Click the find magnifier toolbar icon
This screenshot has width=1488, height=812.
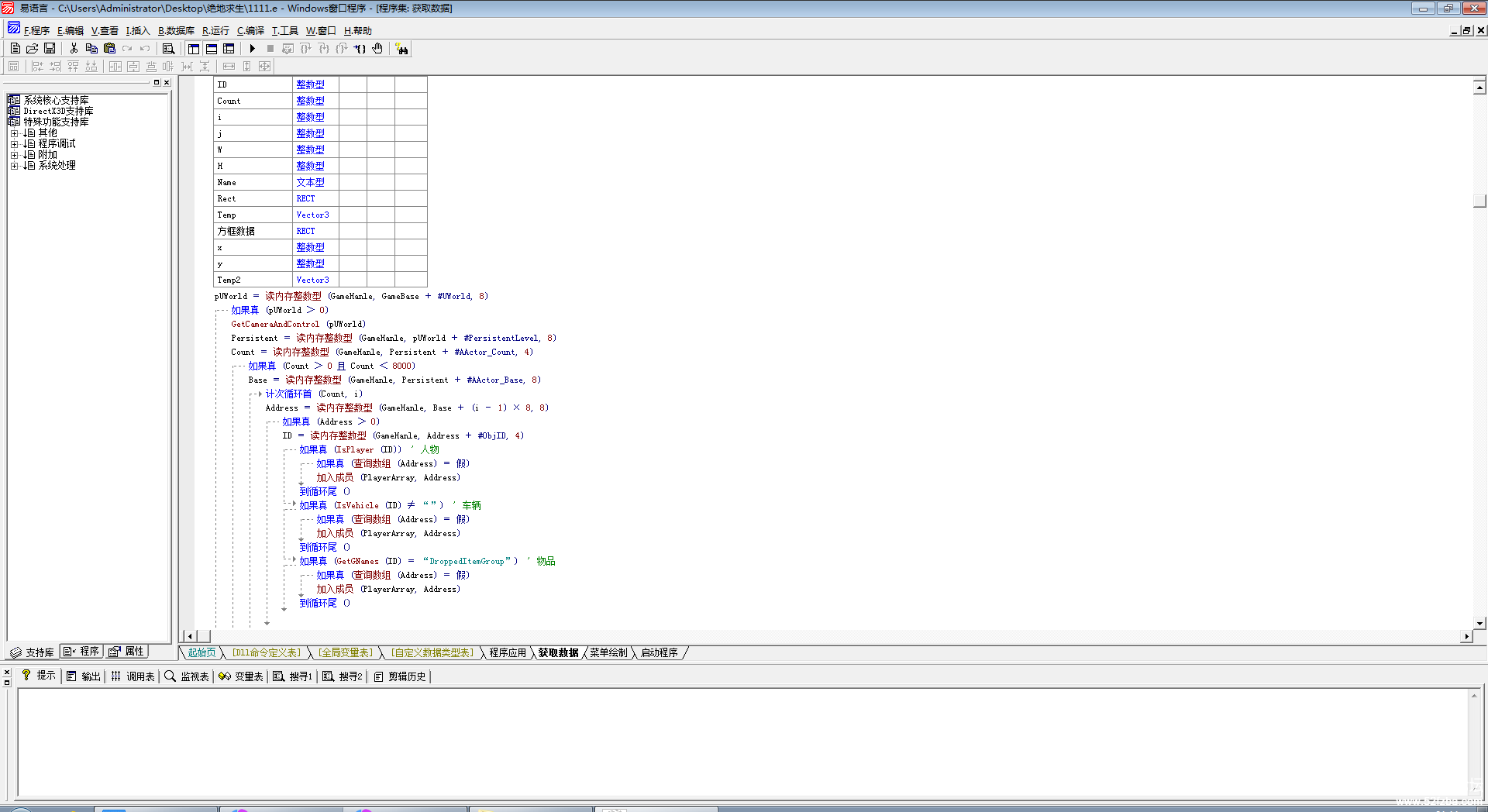pos(168,49)
